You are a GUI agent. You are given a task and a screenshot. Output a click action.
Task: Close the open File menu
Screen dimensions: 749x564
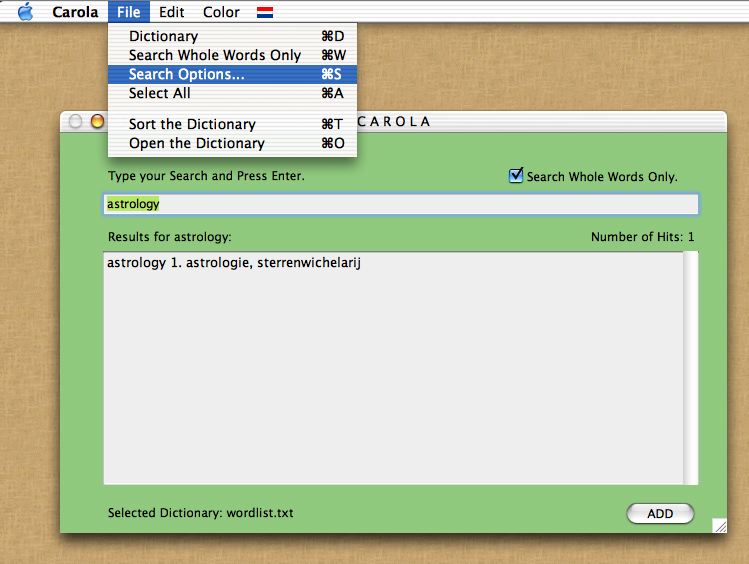click(128, 11)
